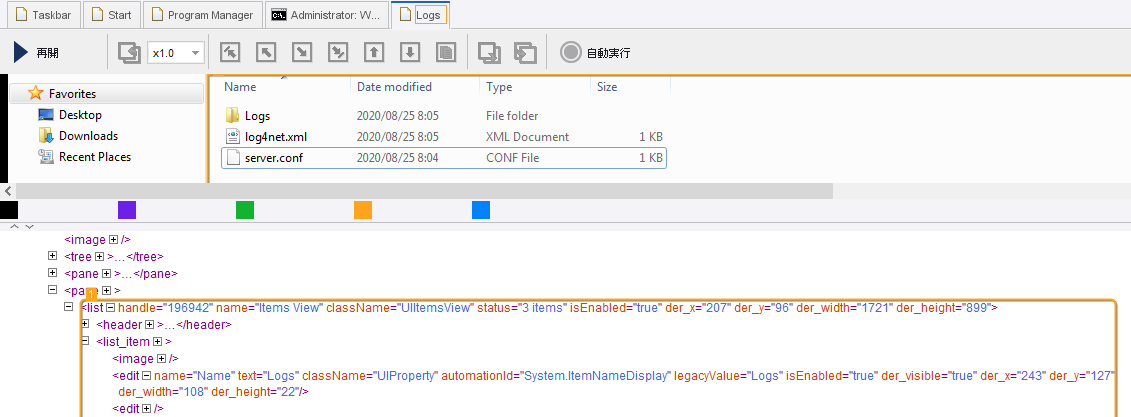This screenshot has width=1131, height=417.
Task: Select the green color swatch
Action: [x=245, y=209]
